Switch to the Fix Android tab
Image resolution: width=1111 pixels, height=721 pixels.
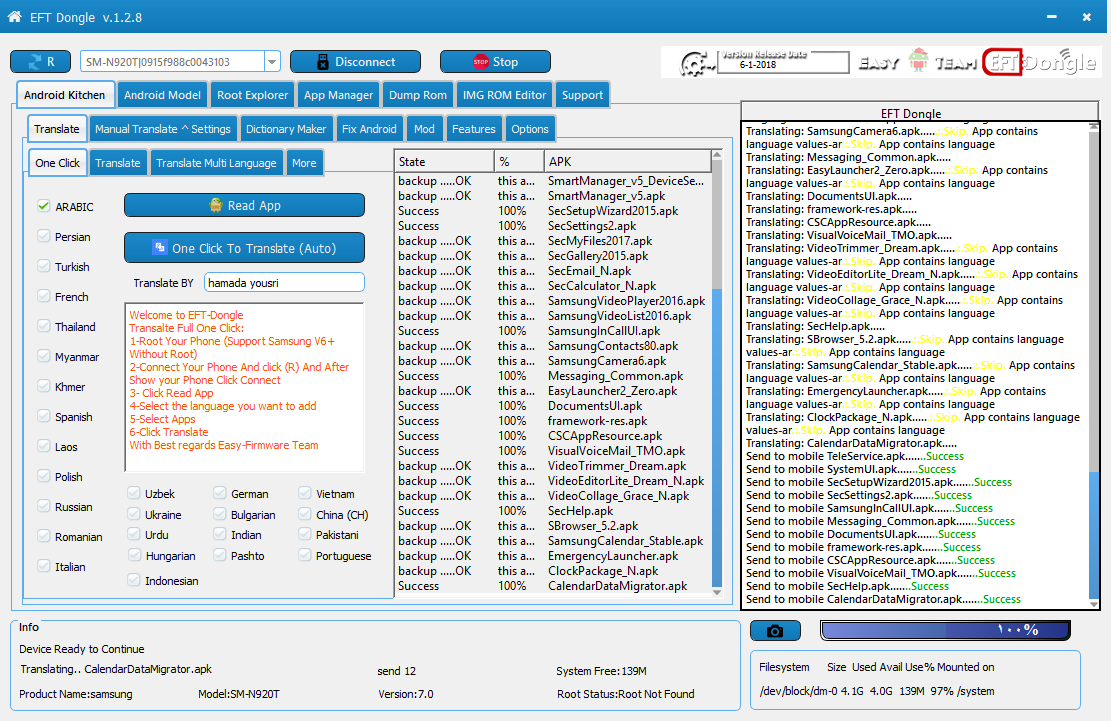[x=369, y=129]
